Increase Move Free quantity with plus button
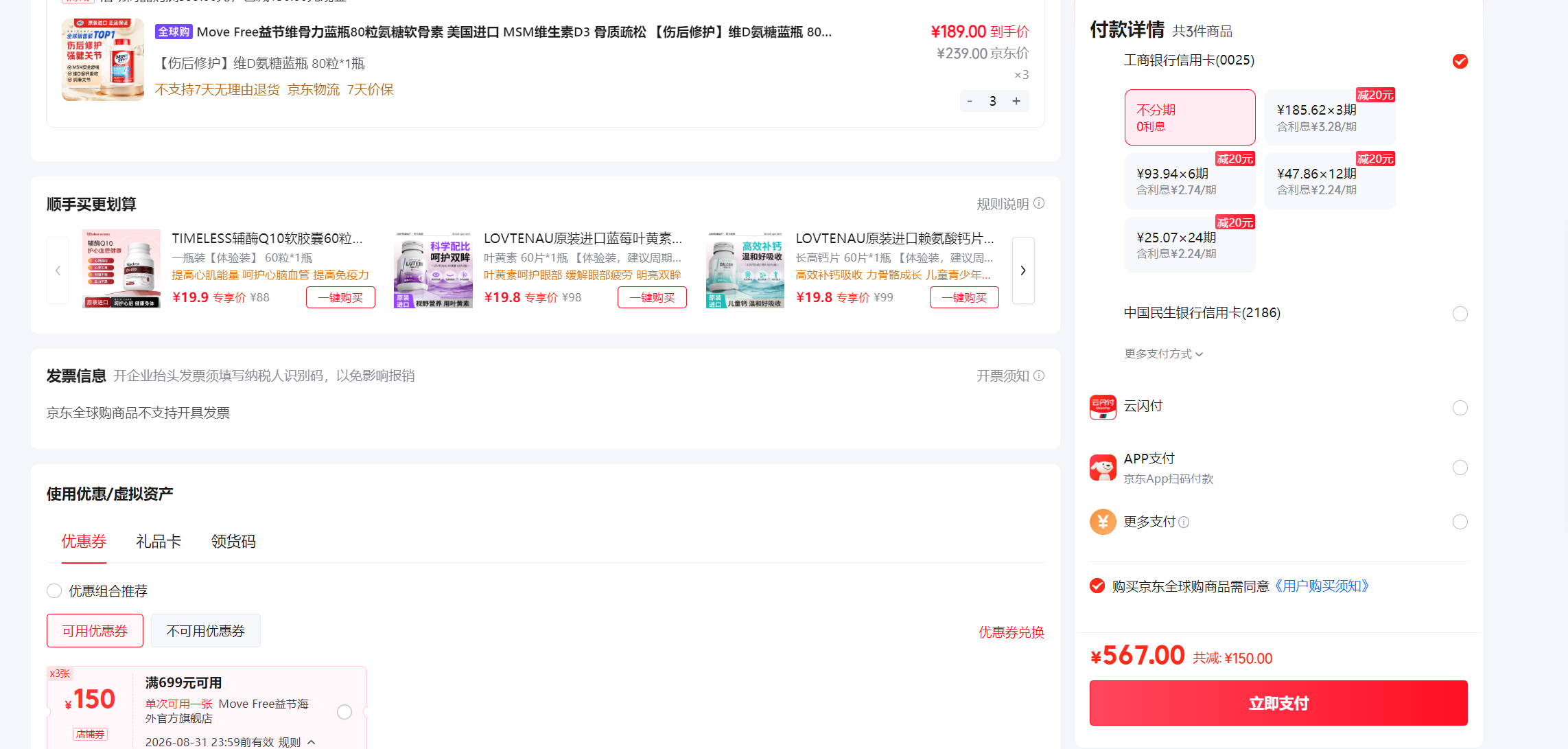 coord(1016,101)
